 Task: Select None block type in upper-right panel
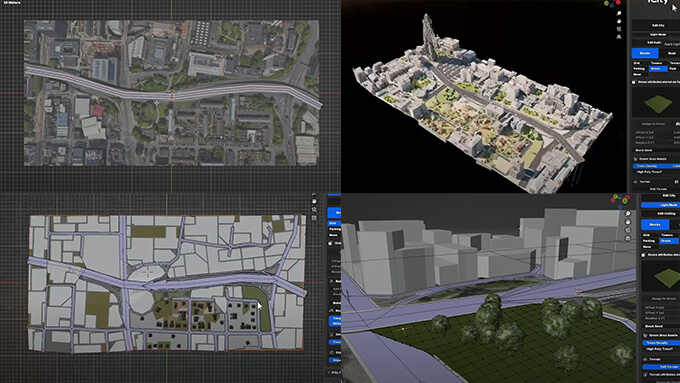(x=640, y=74)
